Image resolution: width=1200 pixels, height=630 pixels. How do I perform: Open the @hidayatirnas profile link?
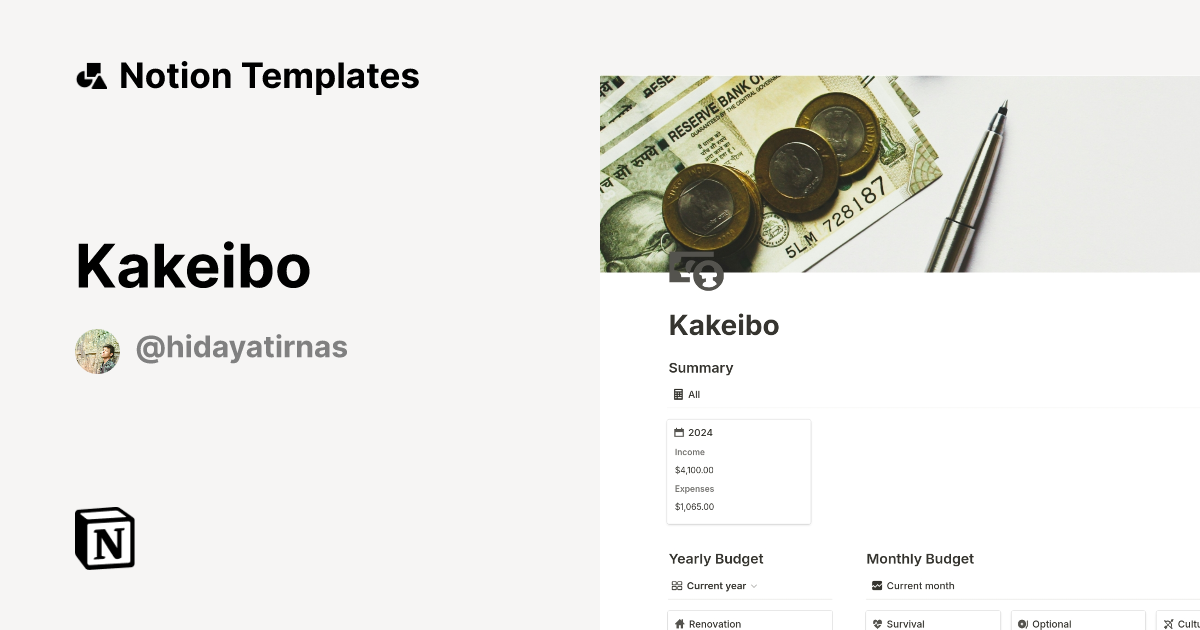coord(241,347)
